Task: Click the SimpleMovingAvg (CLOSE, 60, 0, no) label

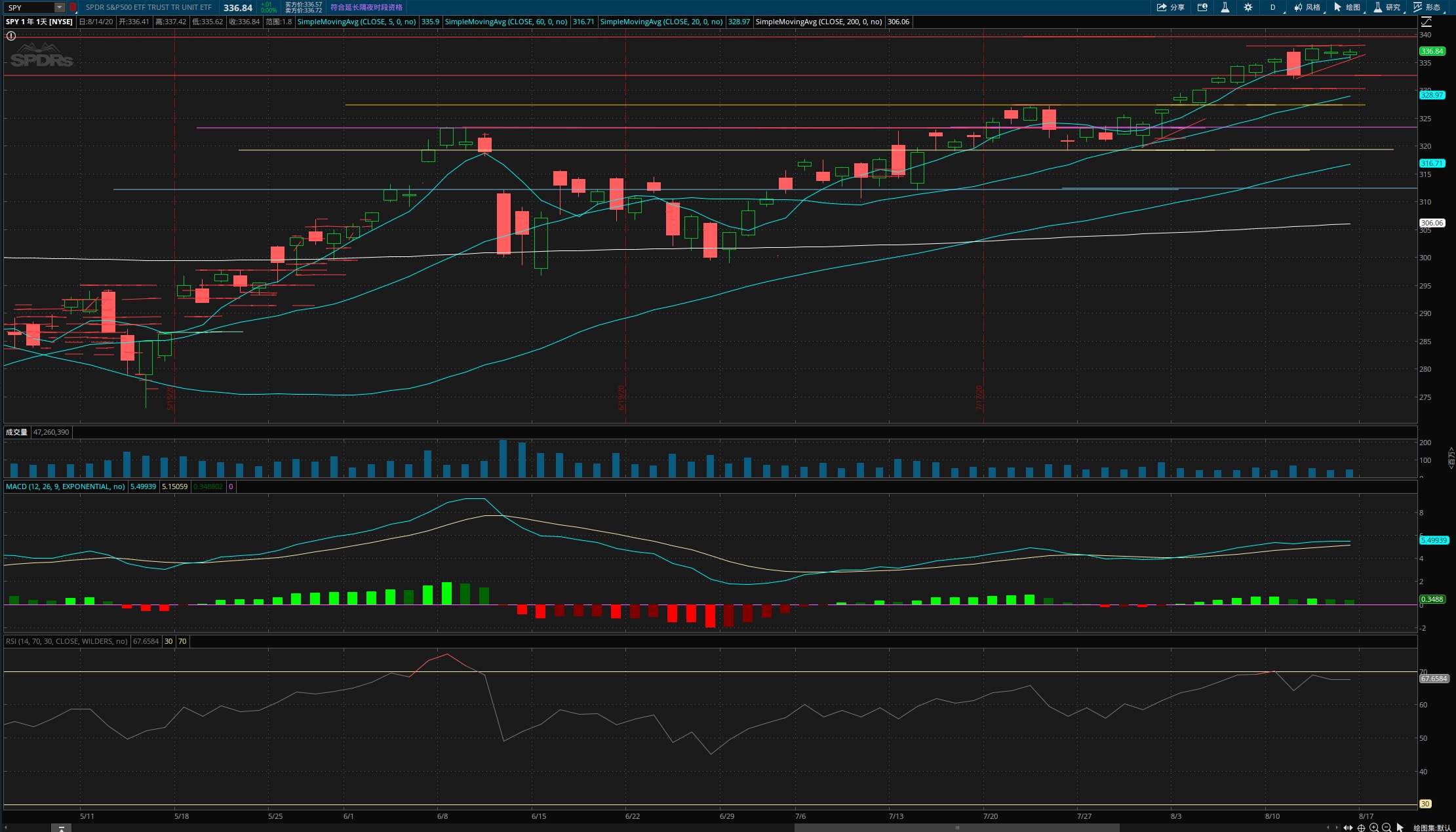Action: tap(506, 22)
